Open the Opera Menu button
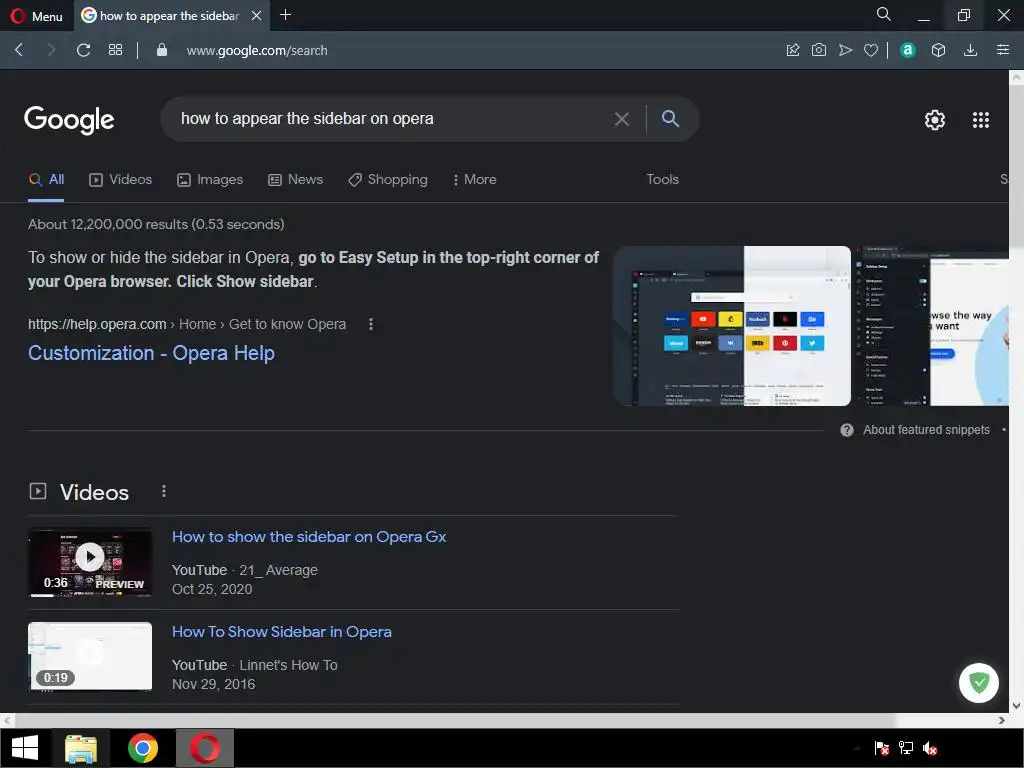The height and width of the screenshot is (768, 1024). [x=37, y=16]
